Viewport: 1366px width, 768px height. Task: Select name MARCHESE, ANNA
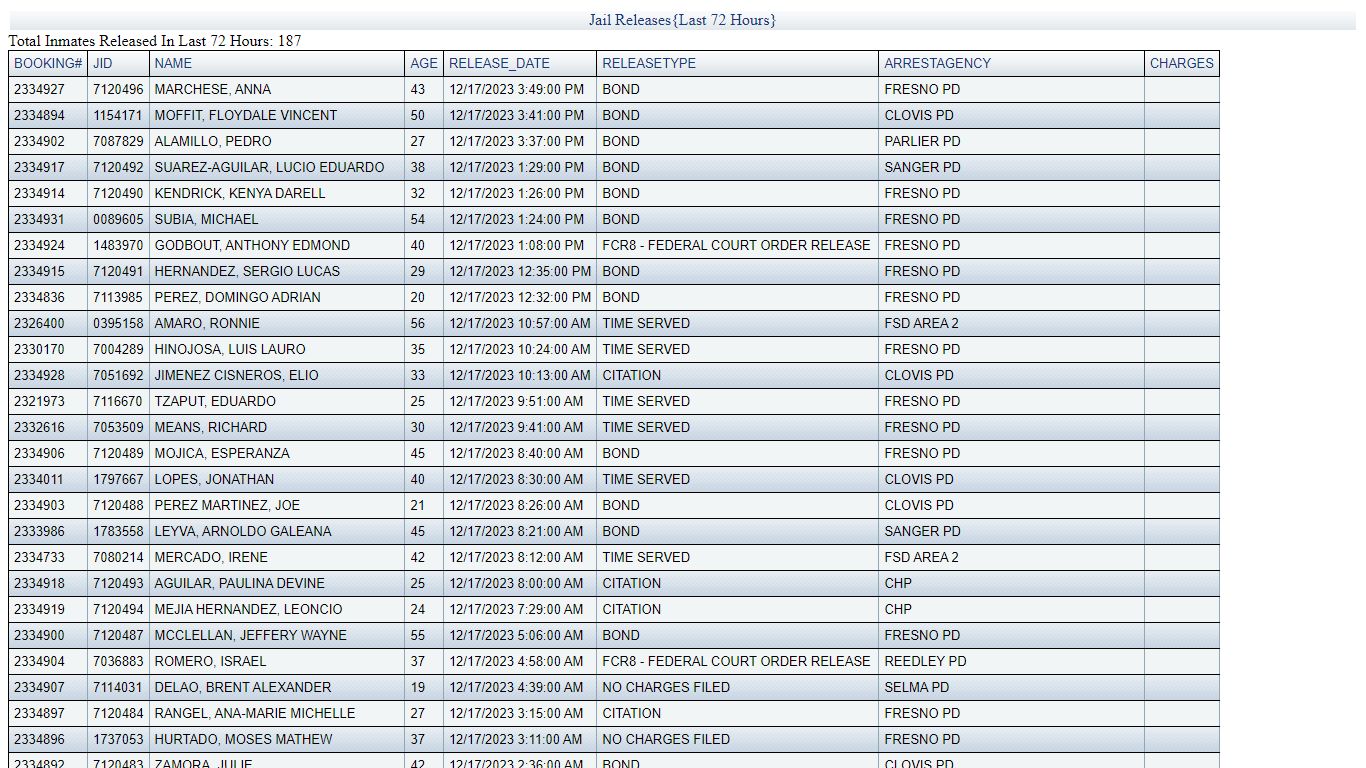[212, 89]
